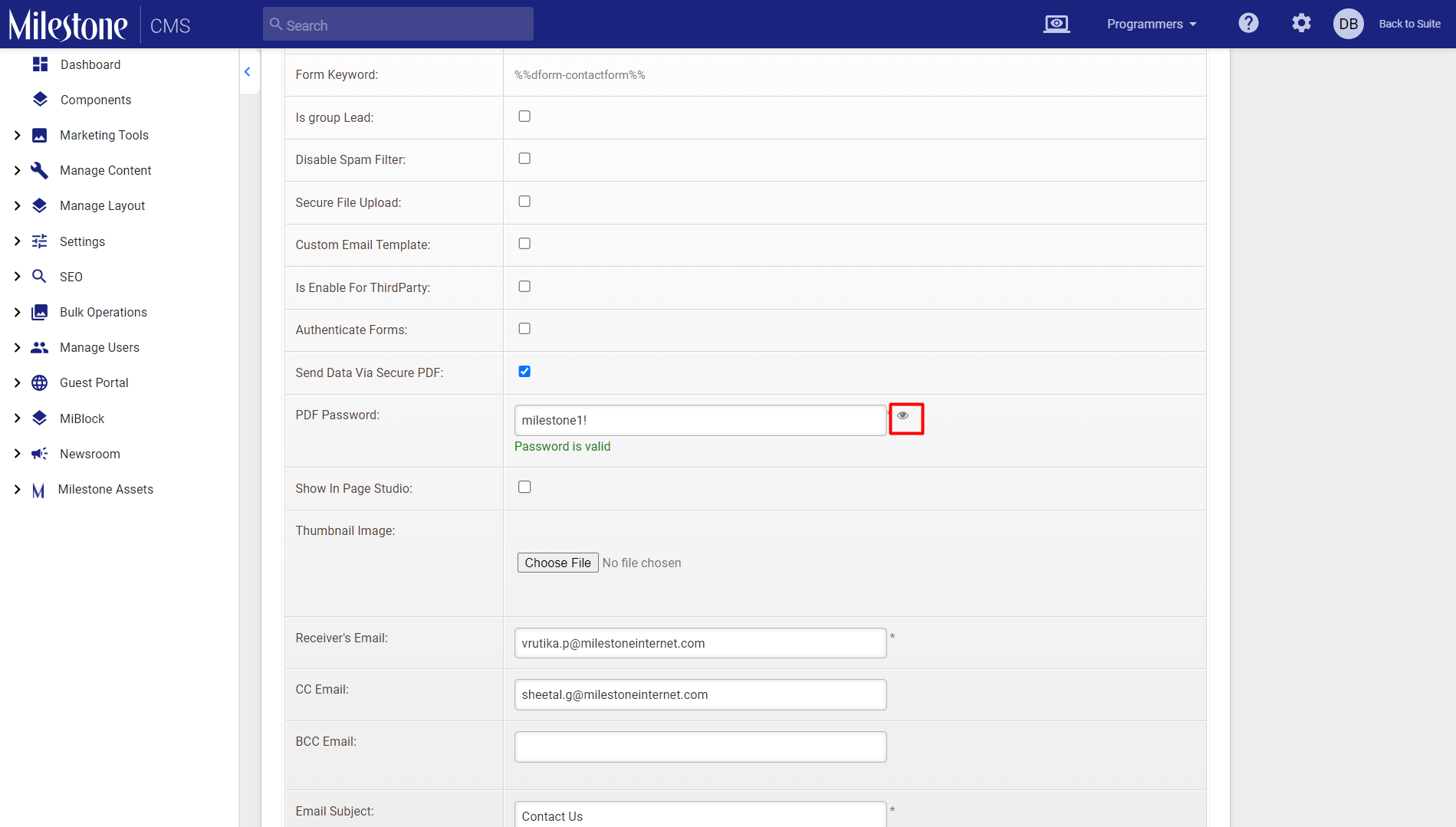Click the Manage Users people icon

click(40, 347)
